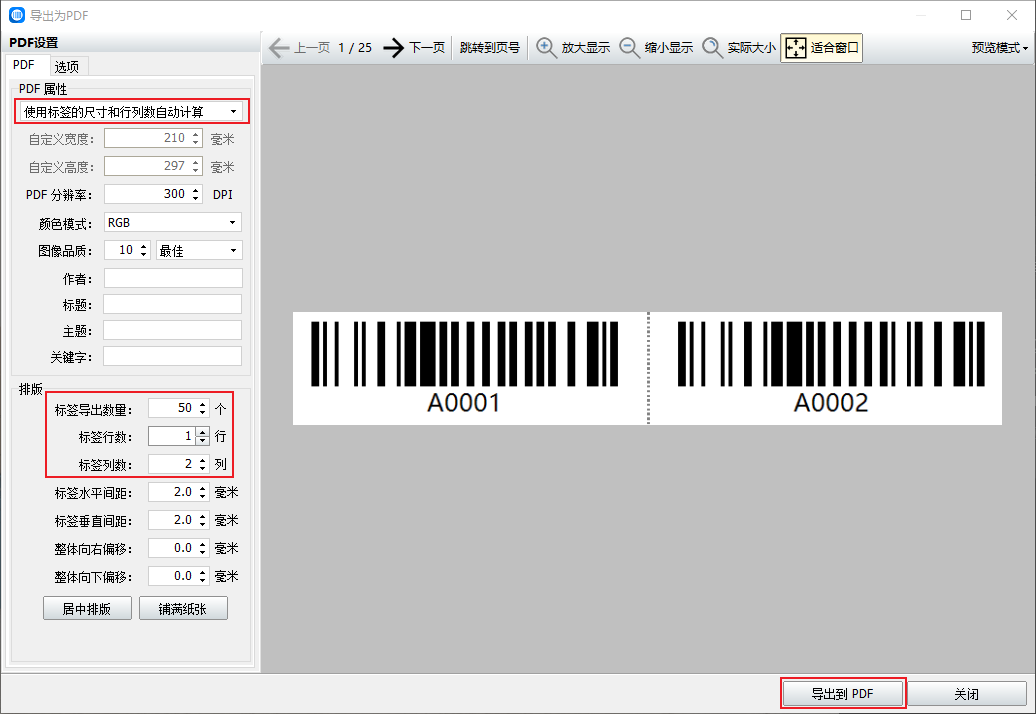
Task: Click the previous page arrow icon
Action: (279, 47)
